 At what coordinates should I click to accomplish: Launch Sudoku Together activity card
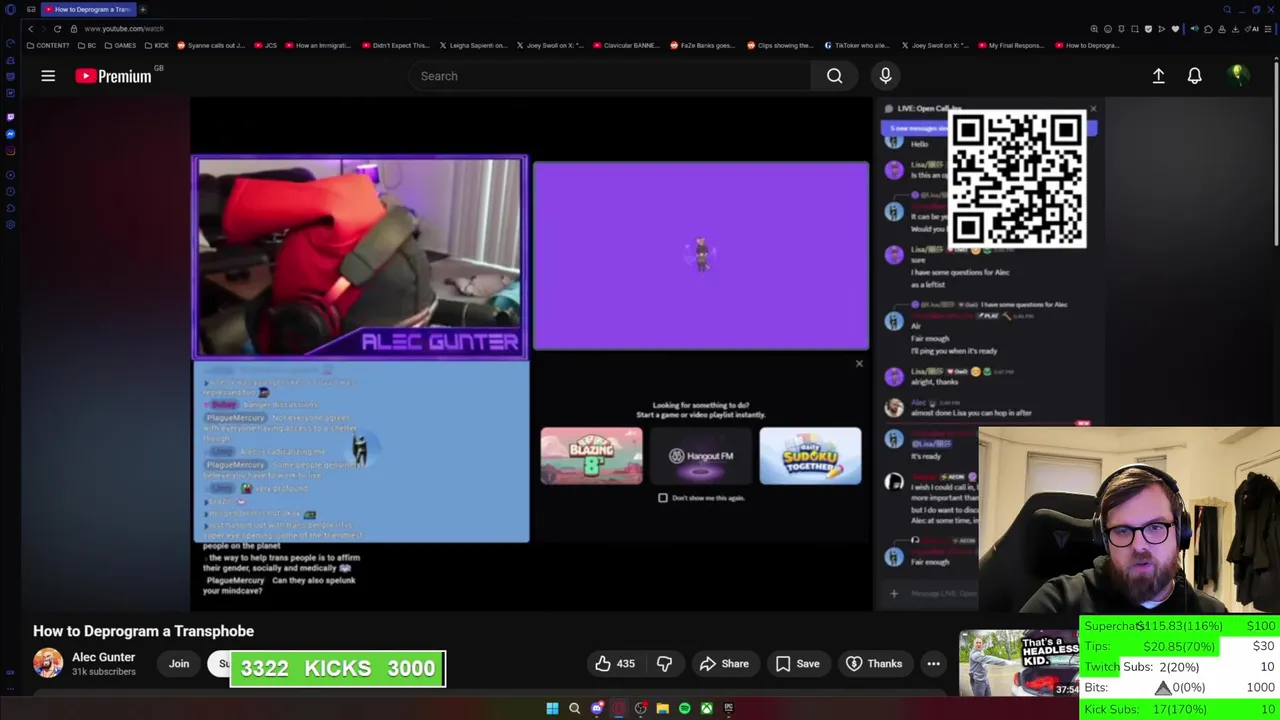tap(810, 456)
